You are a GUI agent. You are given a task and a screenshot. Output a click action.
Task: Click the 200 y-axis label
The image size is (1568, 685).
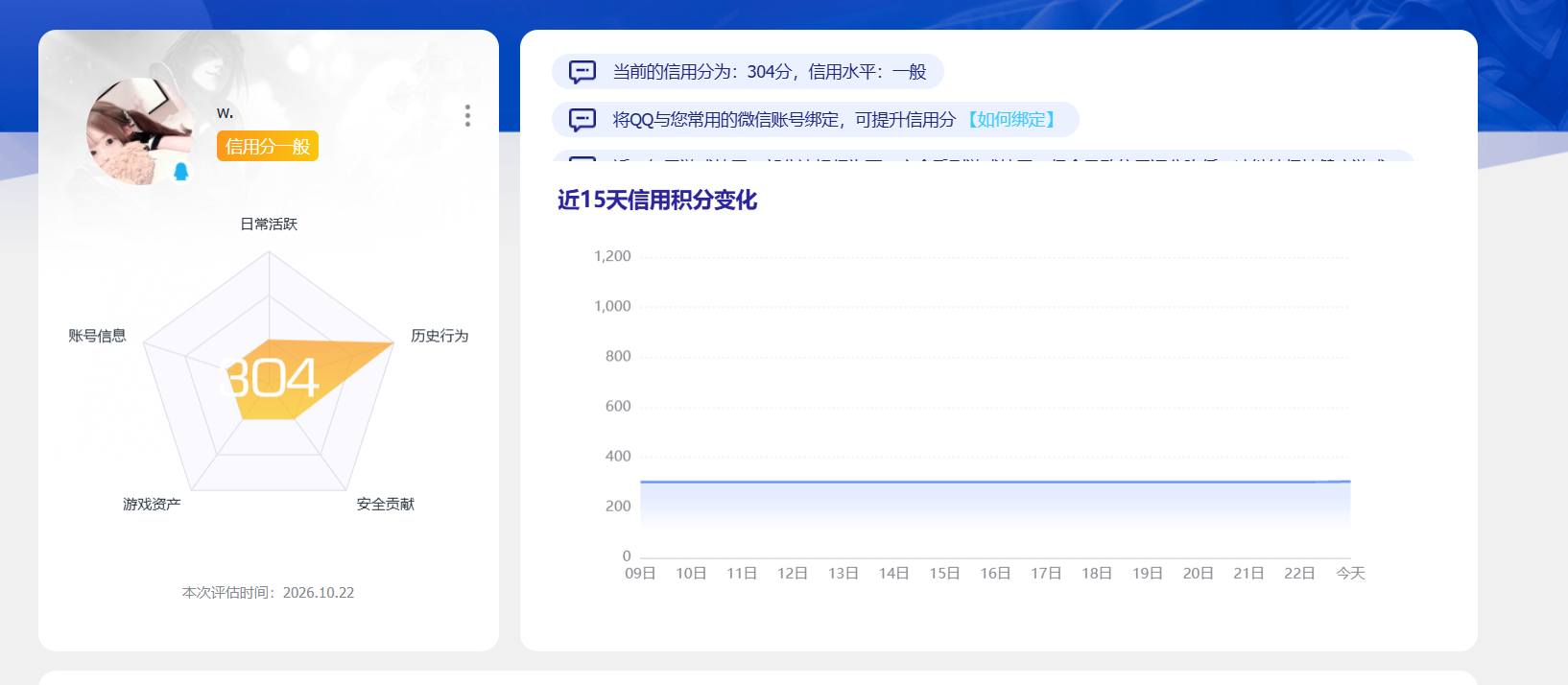pyautogui.click(x=618, y=506)
